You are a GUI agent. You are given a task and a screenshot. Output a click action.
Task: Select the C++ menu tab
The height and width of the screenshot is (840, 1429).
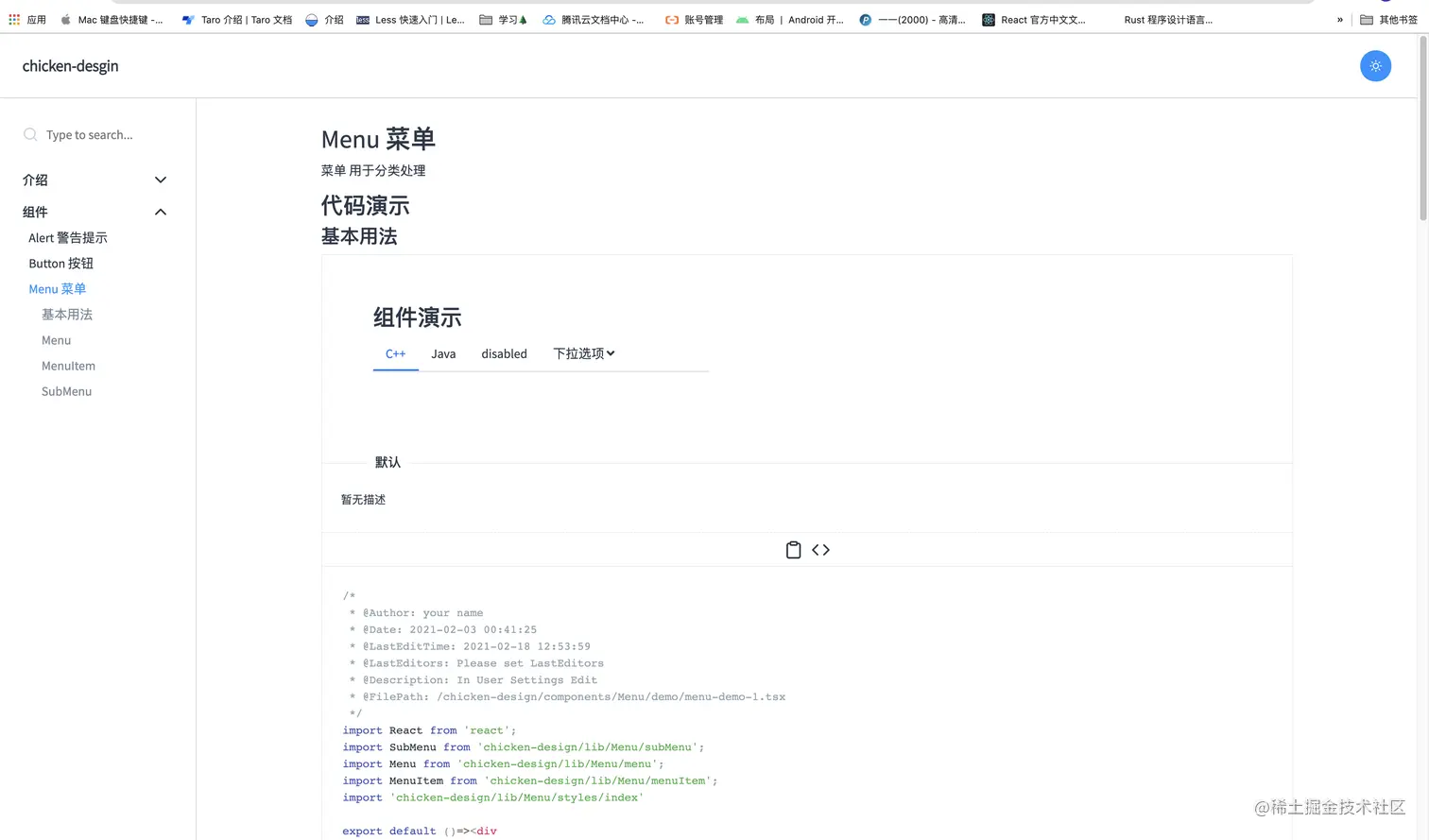pos(396,353)
